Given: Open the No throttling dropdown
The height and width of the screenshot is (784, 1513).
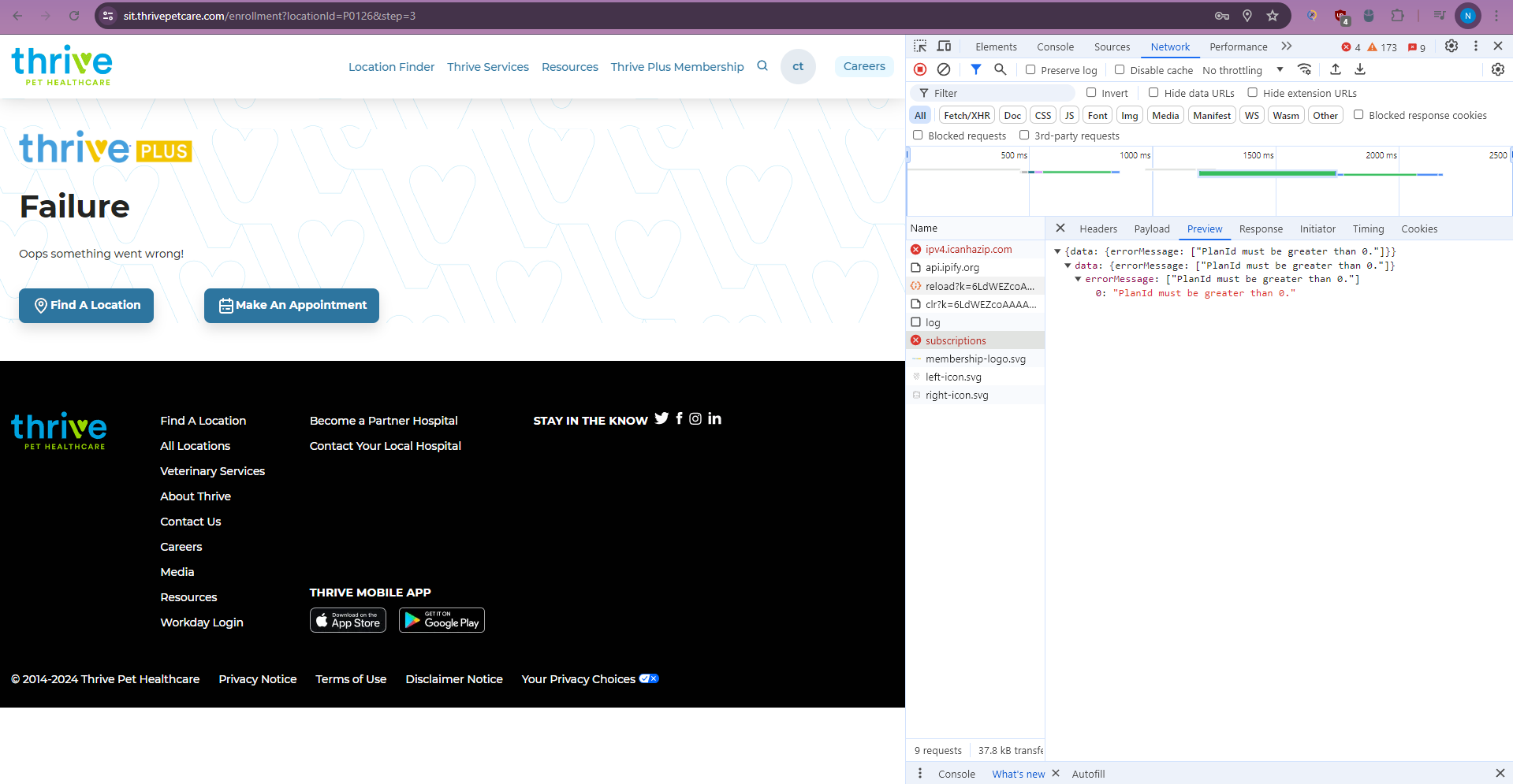Looking at the screenshot, I should tap(1243, 70).
